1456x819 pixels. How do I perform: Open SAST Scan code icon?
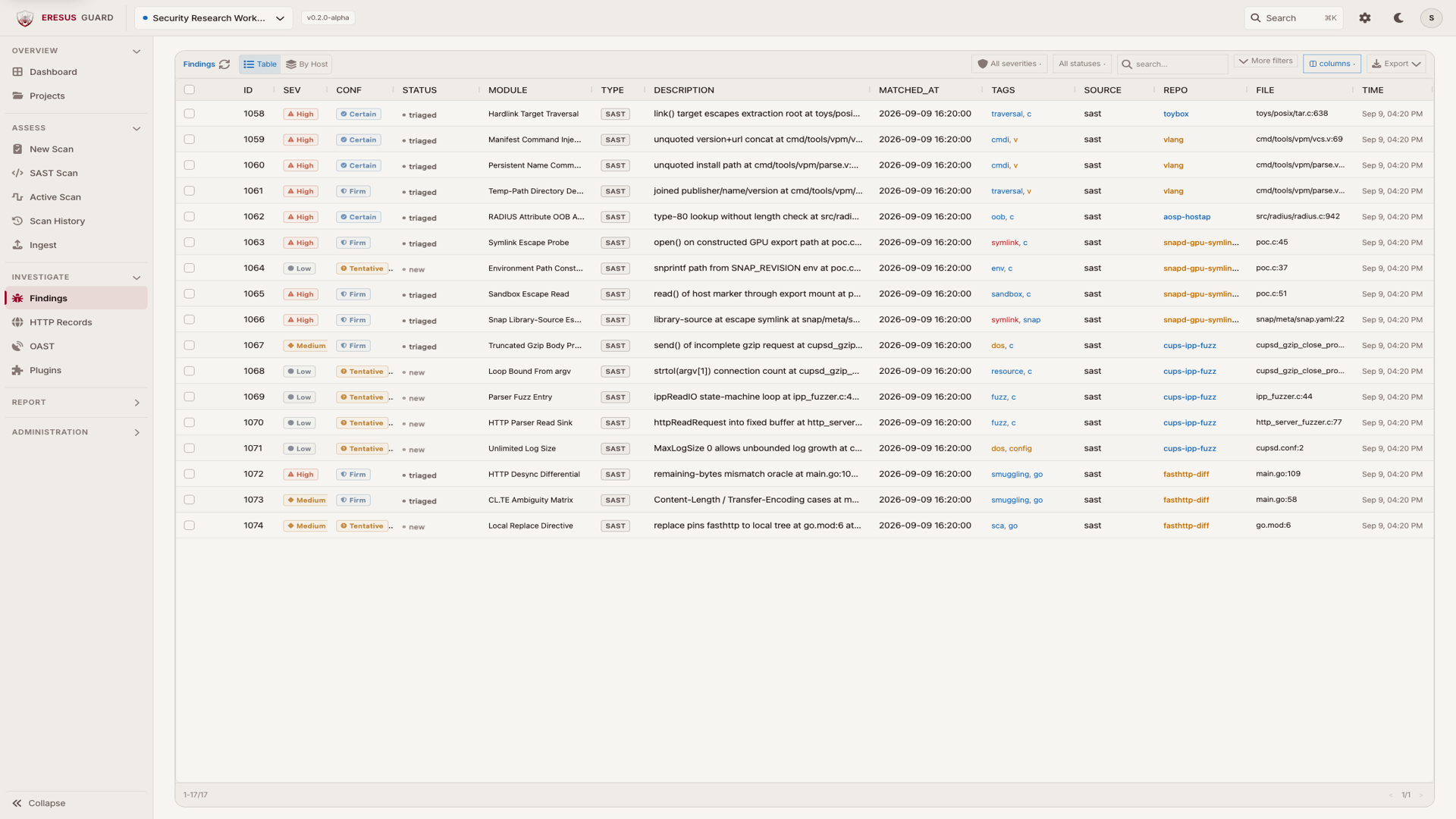click(17, 173)
